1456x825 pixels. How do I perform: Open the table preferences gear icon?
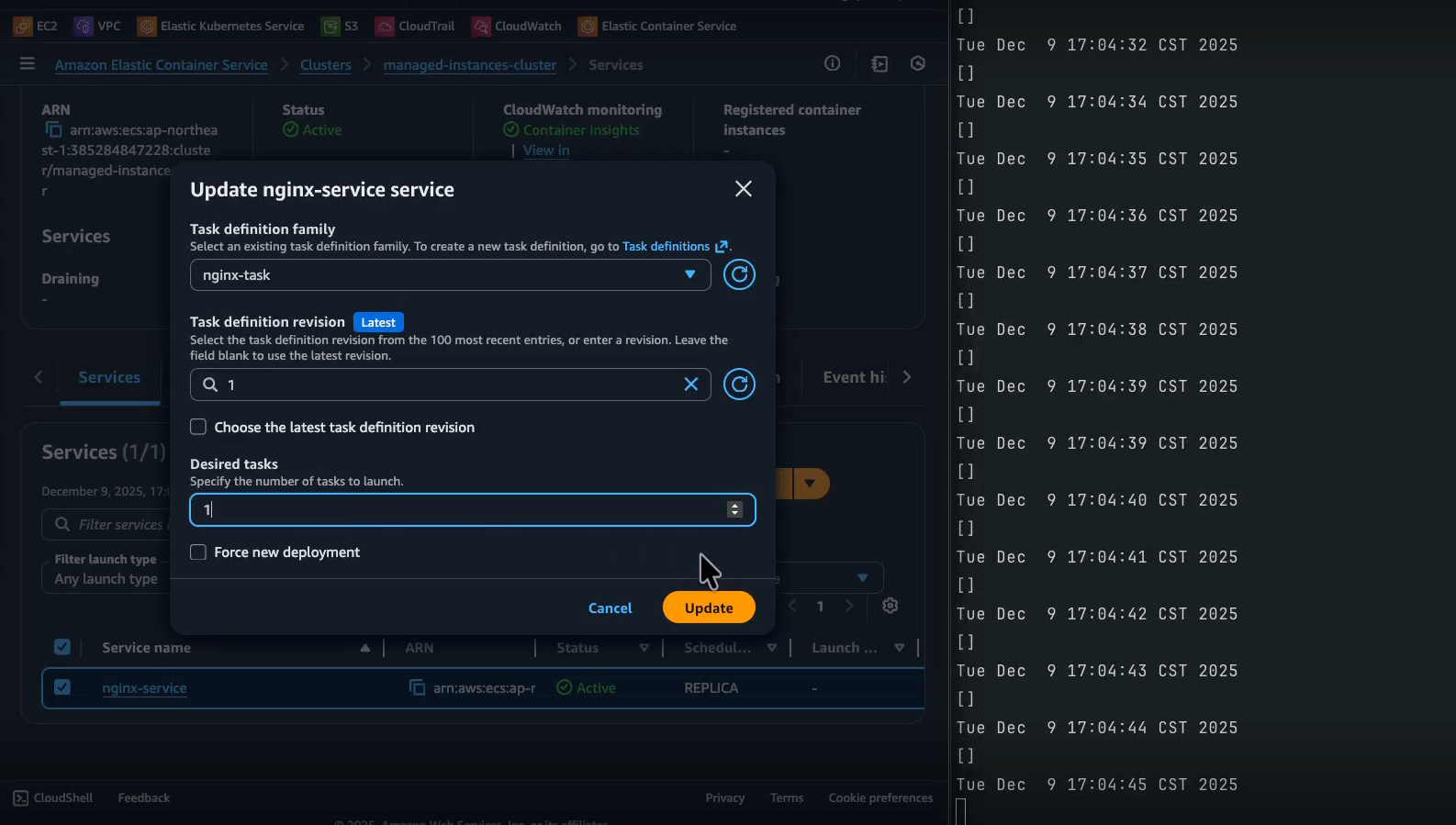890,606
